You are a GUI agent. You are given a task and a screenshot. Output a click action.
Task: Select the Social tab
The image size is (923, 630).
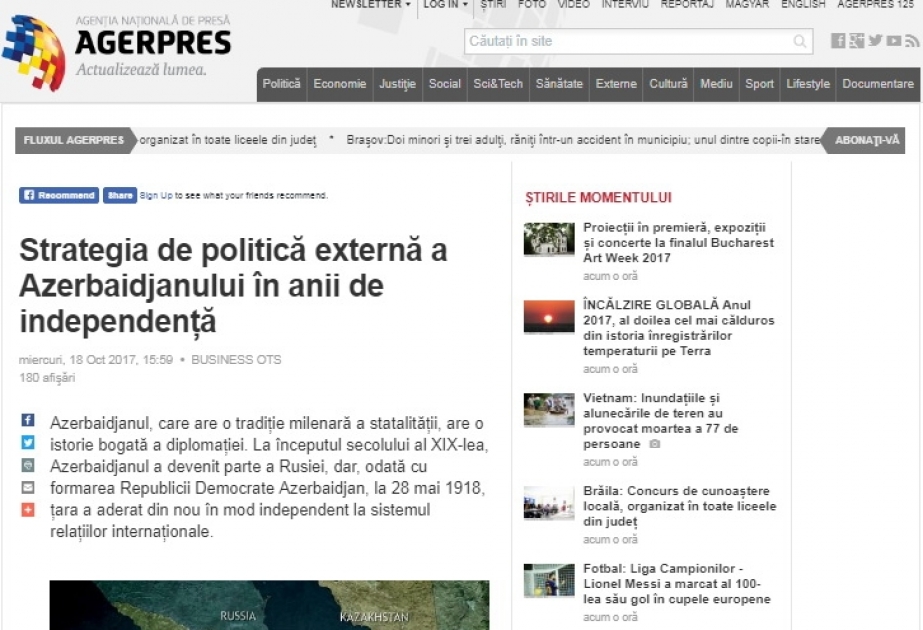(444, 84)
